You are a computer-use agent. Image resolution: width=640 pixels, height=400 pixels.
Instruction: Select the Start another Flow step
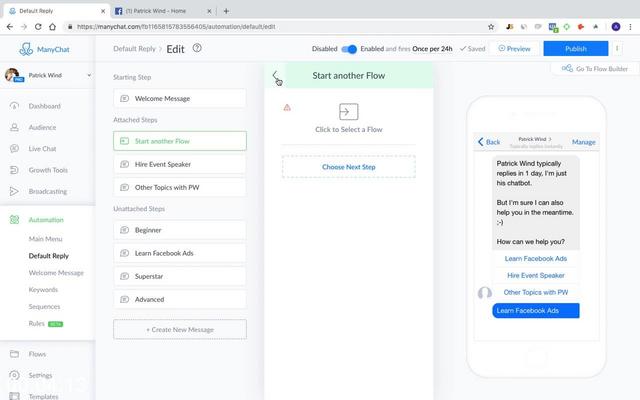coord(180,141)
